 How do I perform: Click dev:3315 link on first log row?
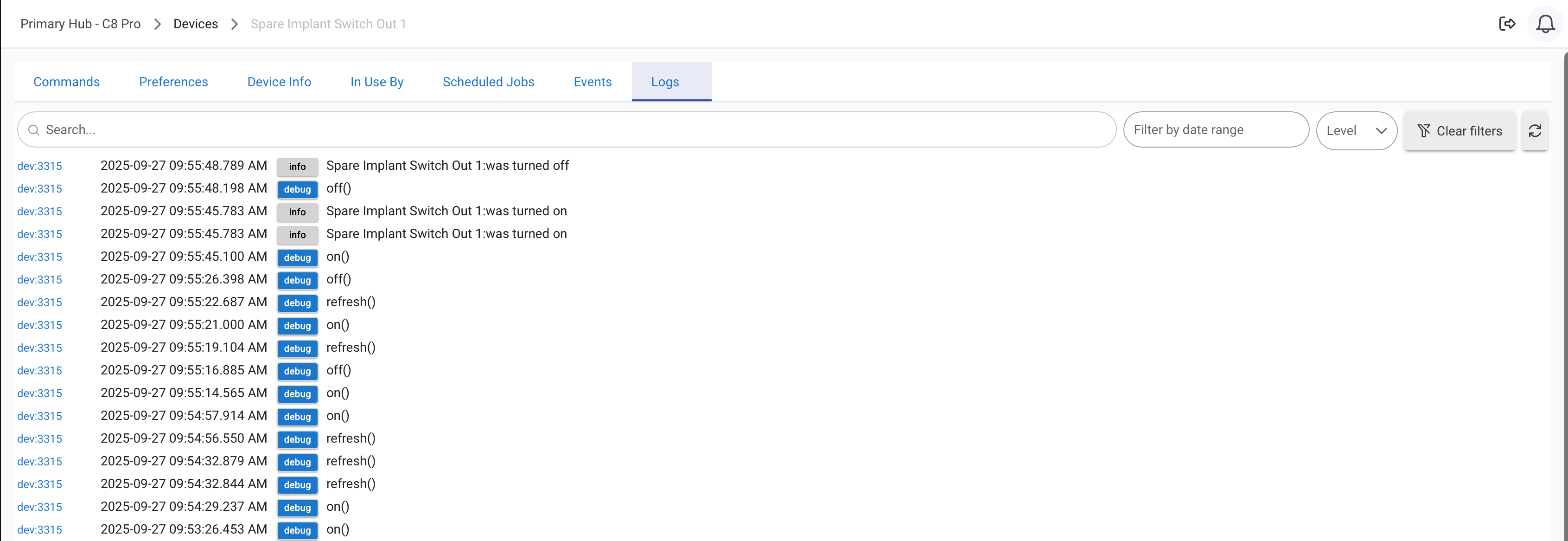point(39,166)
